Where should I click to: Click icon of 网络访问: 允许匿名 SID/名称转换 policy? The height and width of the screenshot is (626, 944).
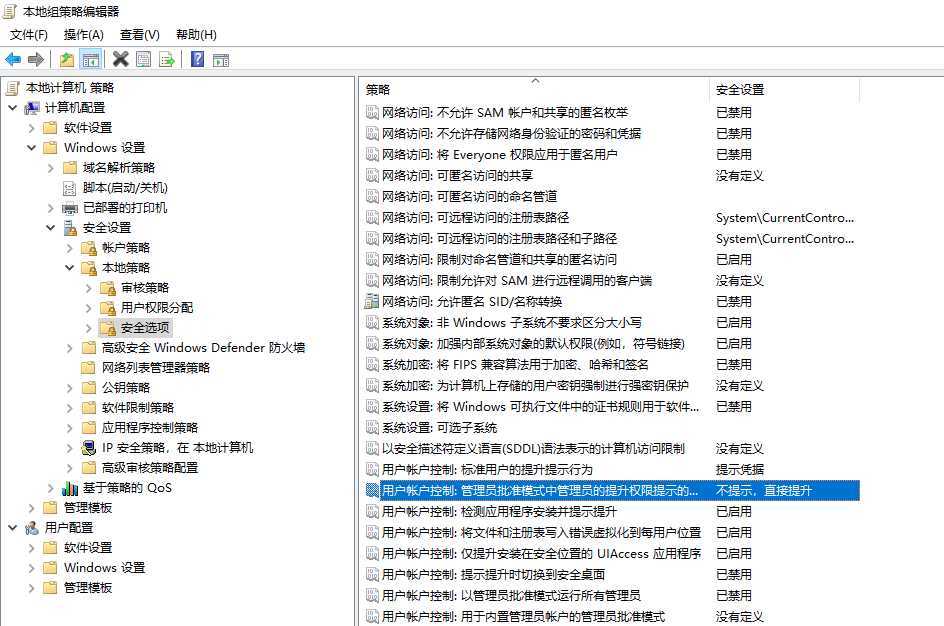pyautogui.click(x=372, y=302)
